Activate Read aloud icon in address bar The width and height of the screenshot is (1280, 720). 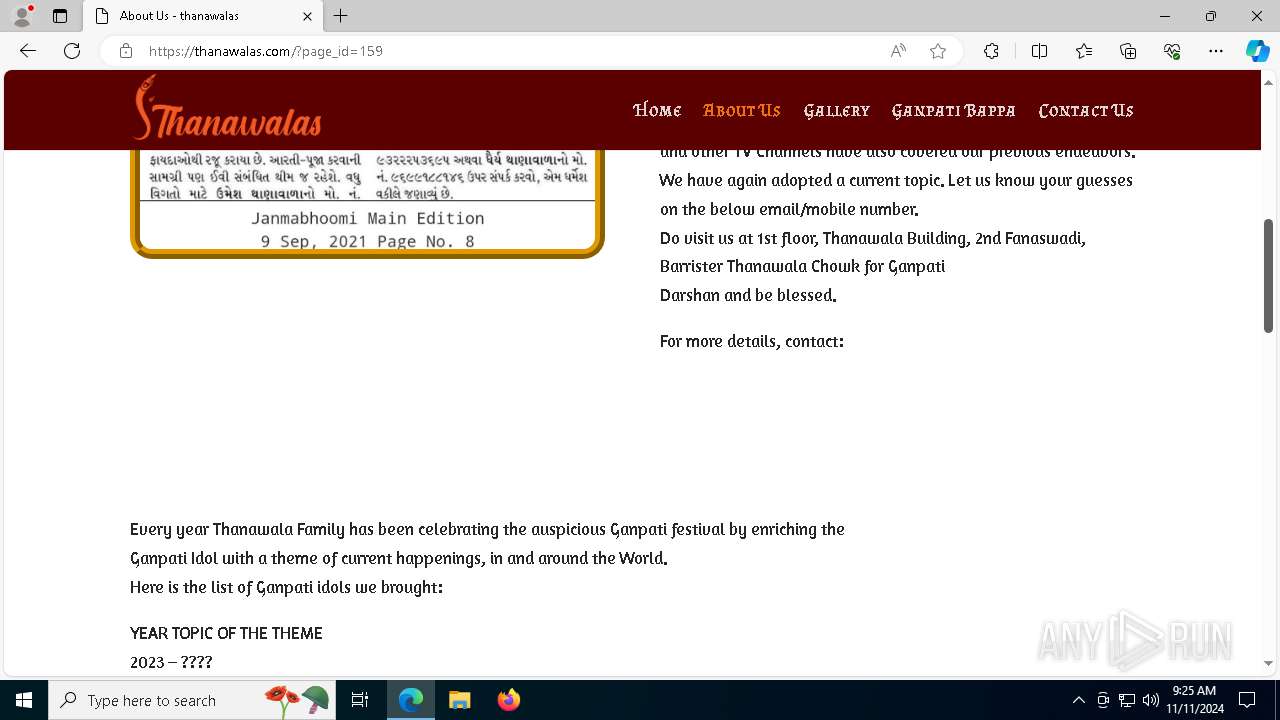(x=898, y=51)
